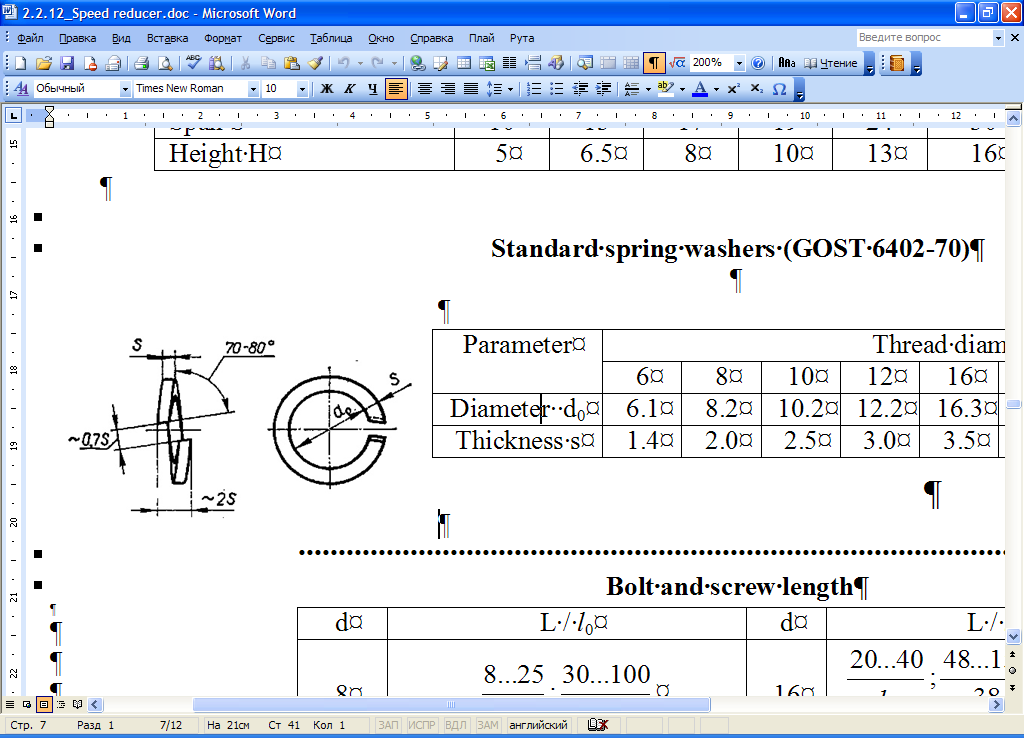Create a new blank document
Viewport: 1024px width, 738px height.
[20, 63]
